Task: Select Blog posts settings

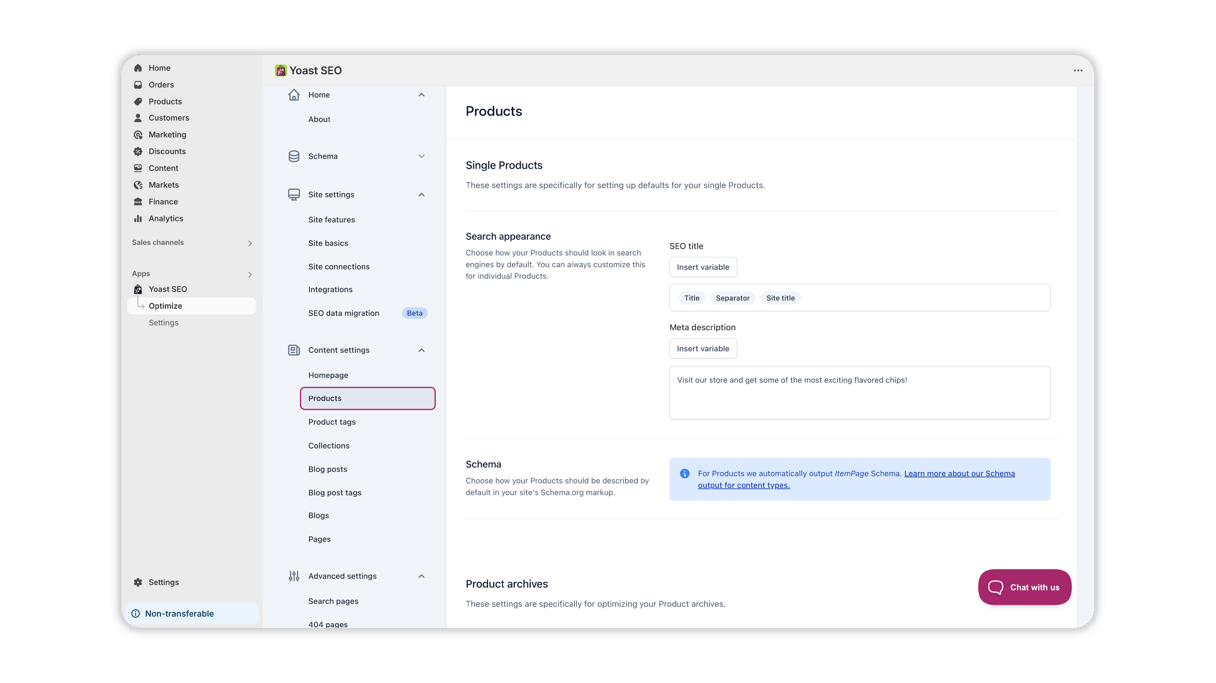Action: point(328,469)
